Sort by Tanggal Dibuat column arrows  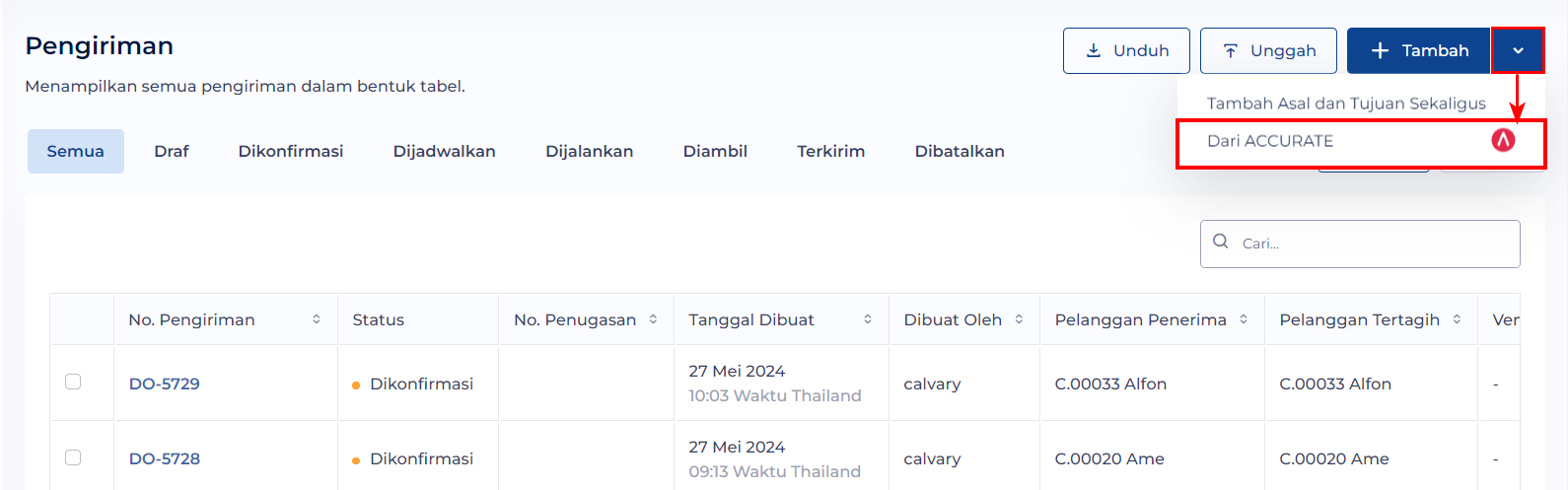pos(868,319)
